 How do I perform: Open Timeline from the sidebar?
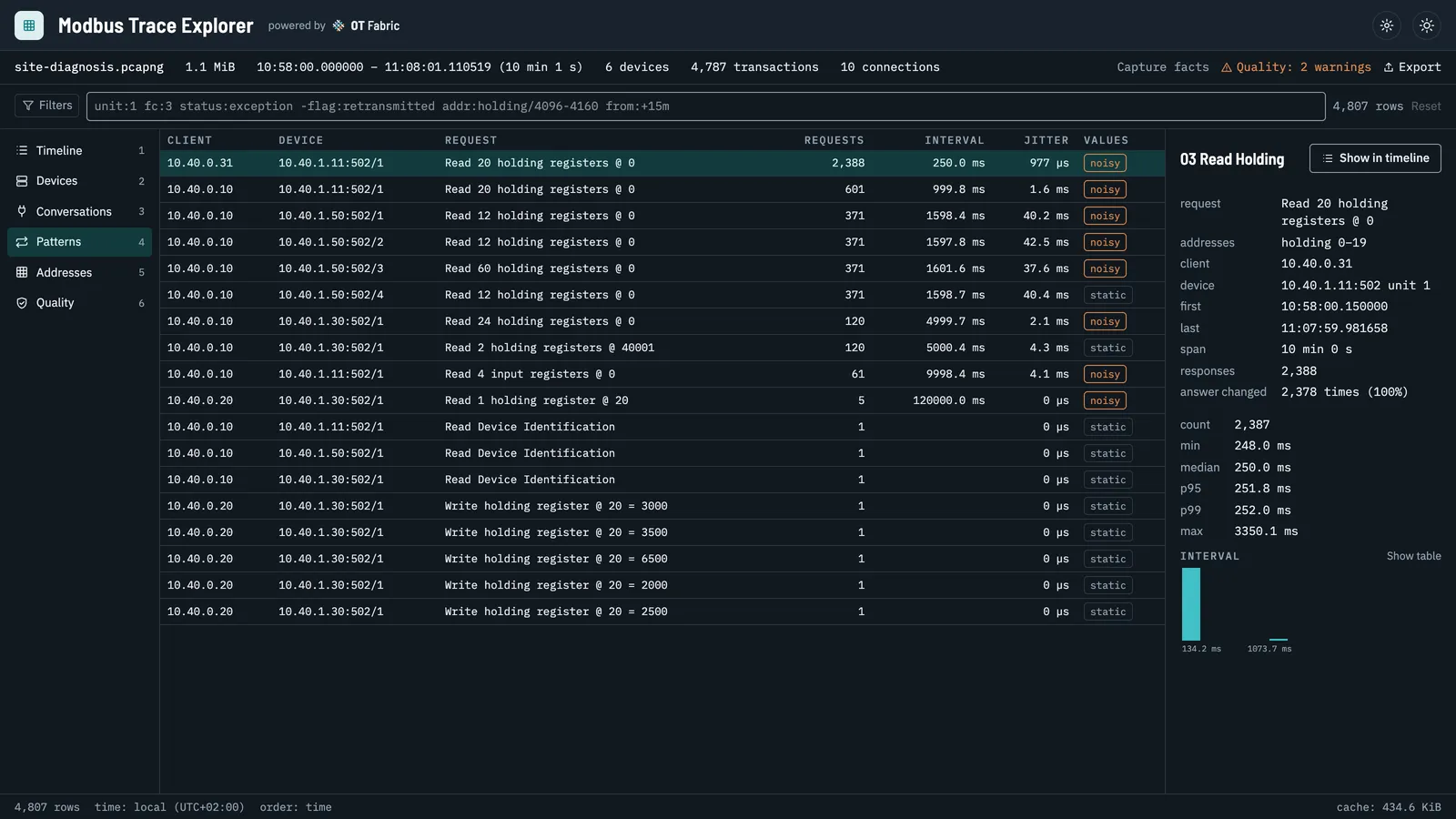(x=79, y=151)
